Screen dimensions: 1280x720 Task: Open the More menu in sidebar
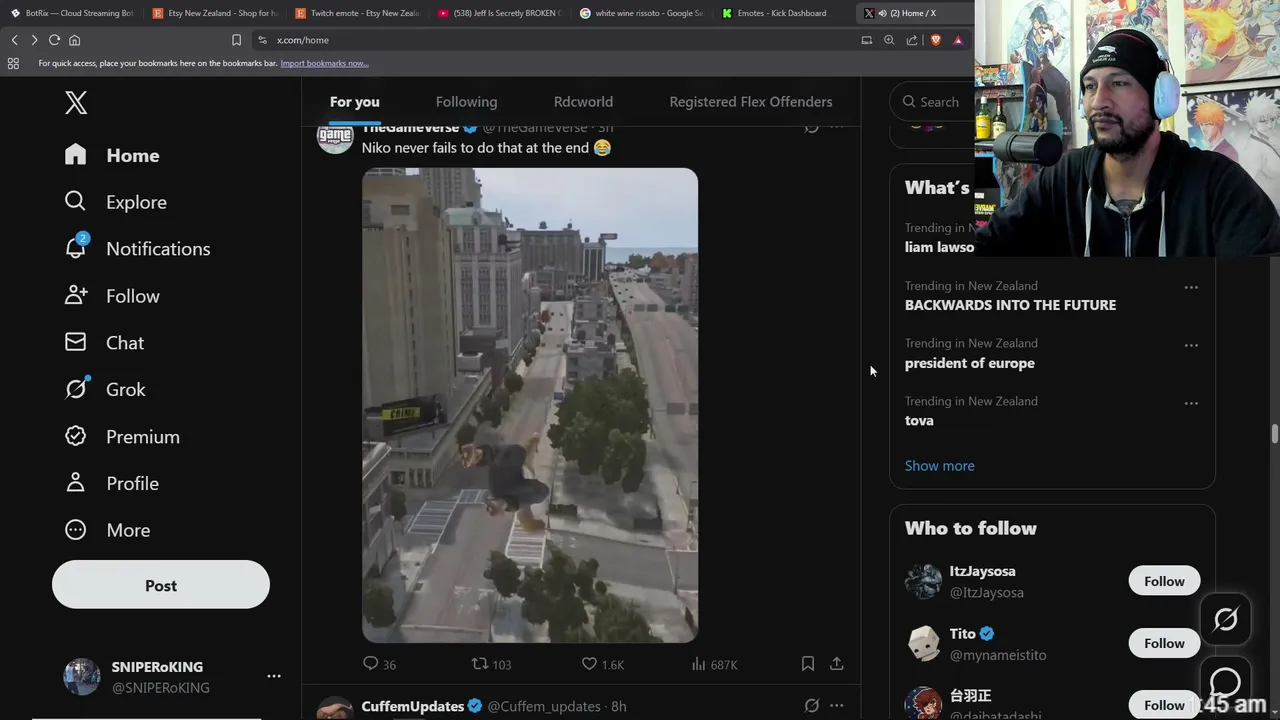[x=107, y=530]
